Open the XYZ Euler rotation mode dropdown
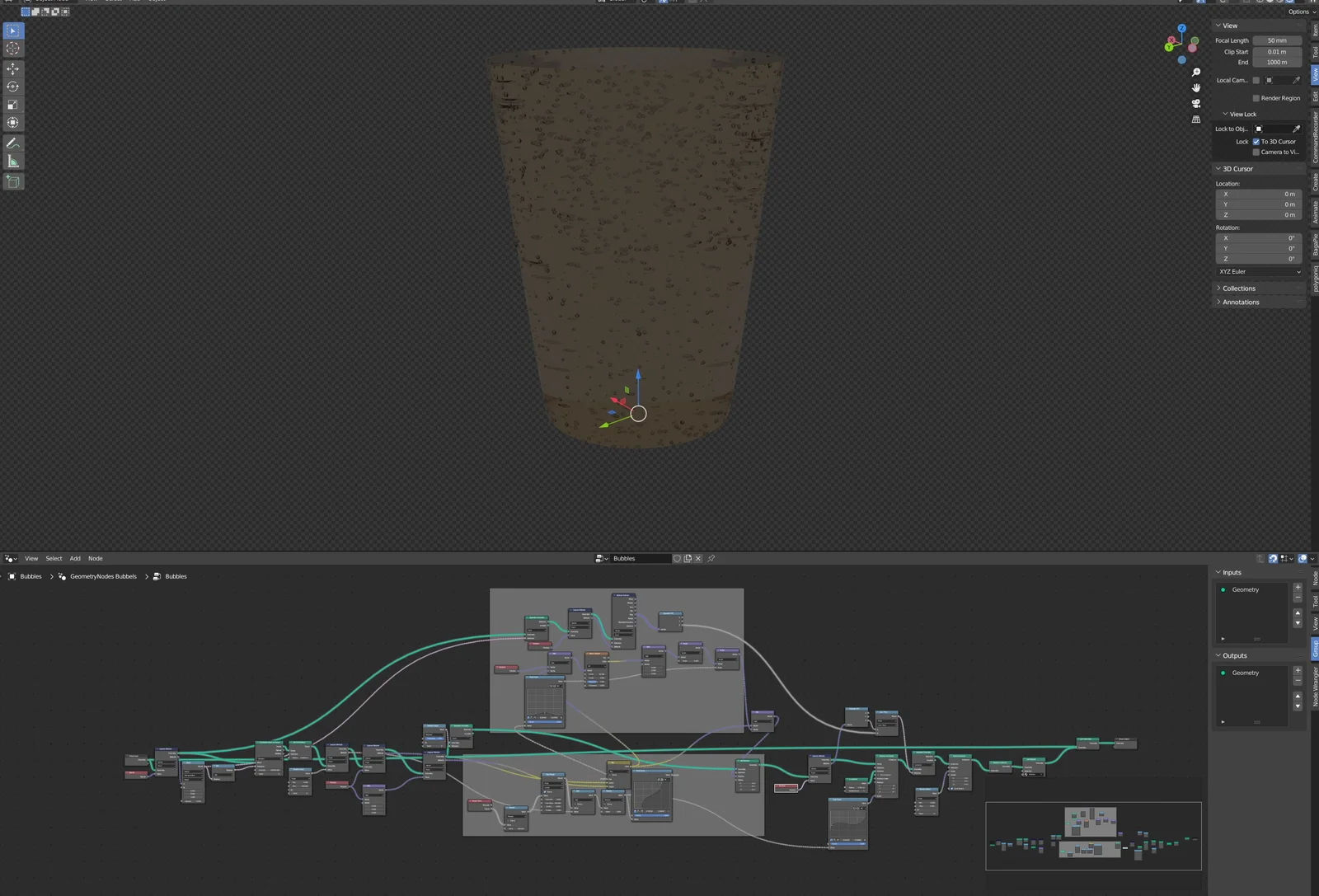The image size is (1319, 896). (1259, 272)
